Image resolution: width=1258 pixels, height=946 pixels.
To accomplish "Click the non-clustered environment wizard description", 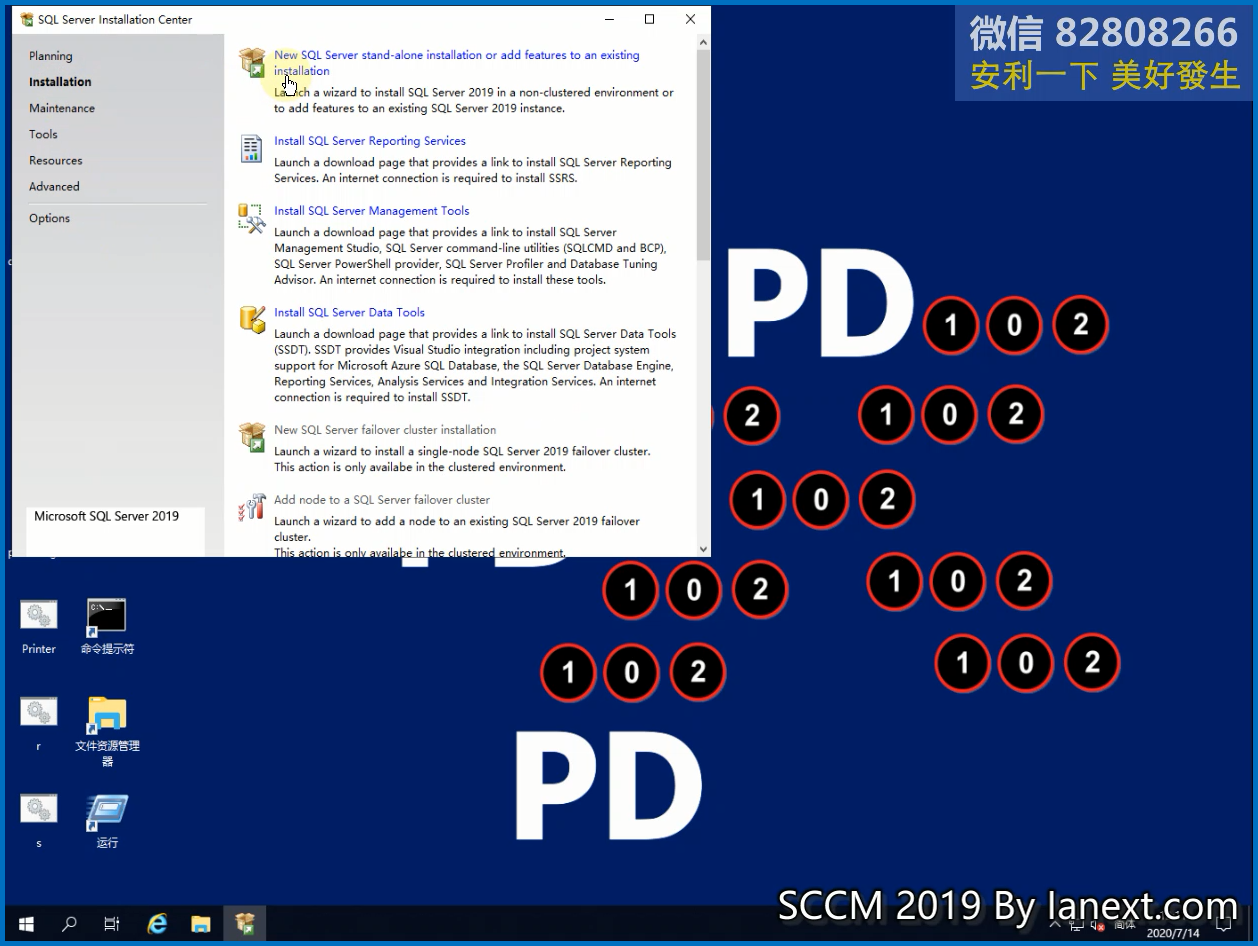I will [474, 100].
